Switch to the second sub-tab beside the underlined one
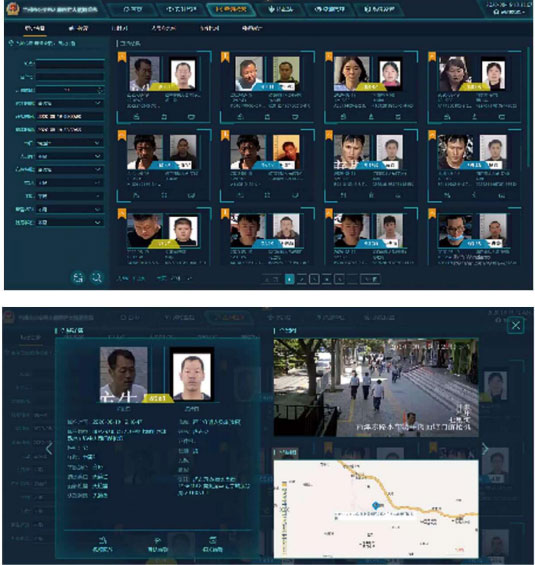535x565 pixels. pyautogui.click(x=78, y=28)
